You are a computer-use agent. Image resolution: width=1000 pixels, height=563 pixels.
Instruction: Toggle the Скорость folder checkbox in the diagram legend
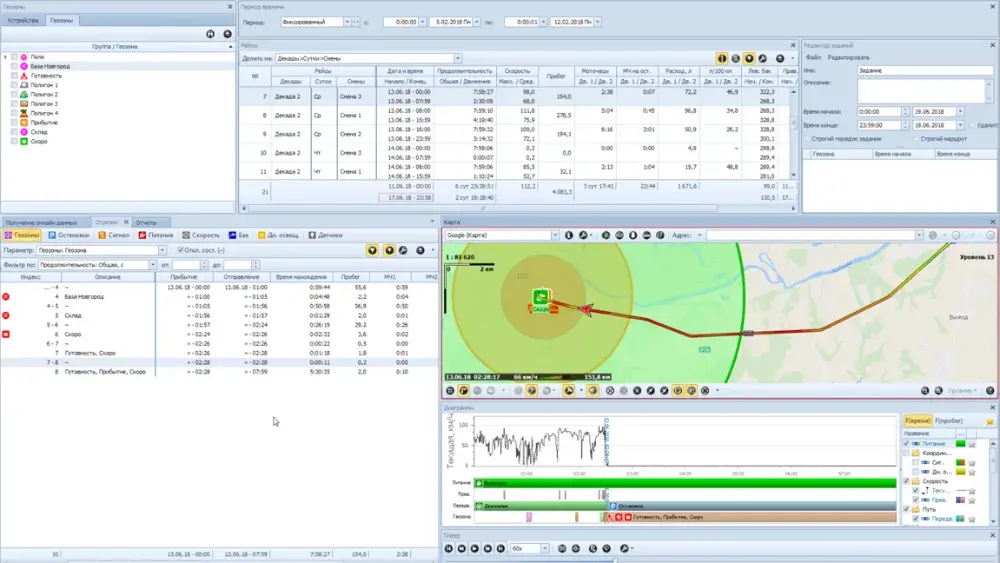906,481
